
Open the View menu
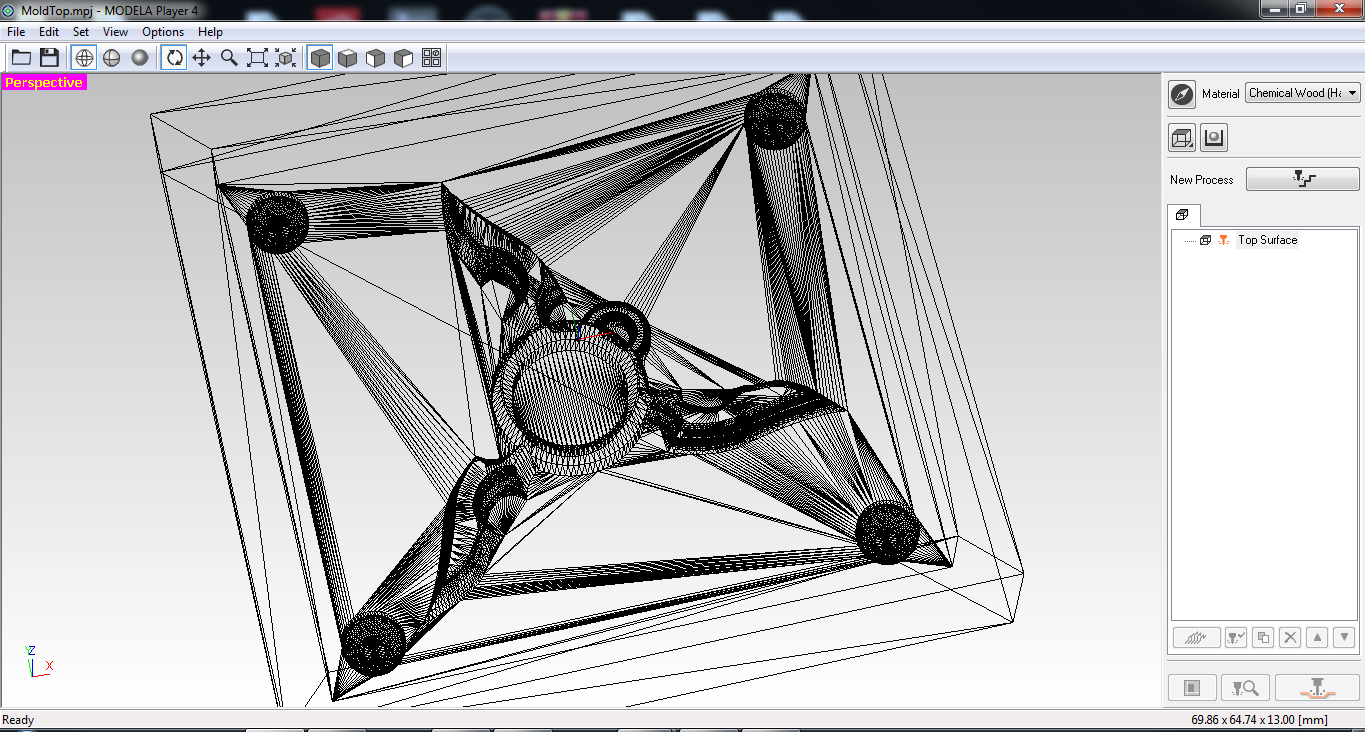tap(115, 32)
